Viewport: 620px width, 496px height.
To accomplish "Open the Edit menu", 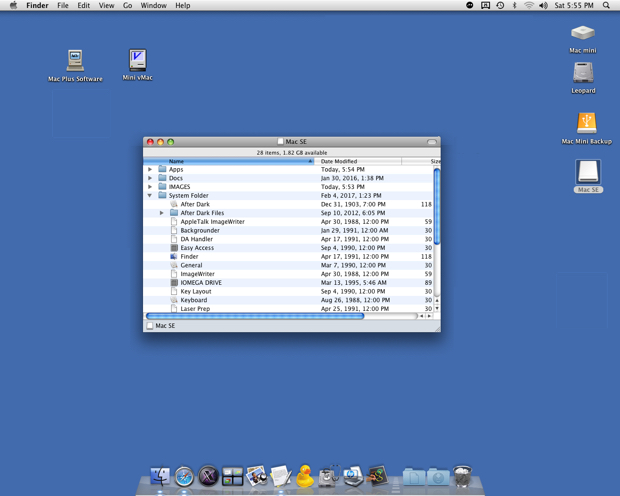I will [x=83, y=6].
